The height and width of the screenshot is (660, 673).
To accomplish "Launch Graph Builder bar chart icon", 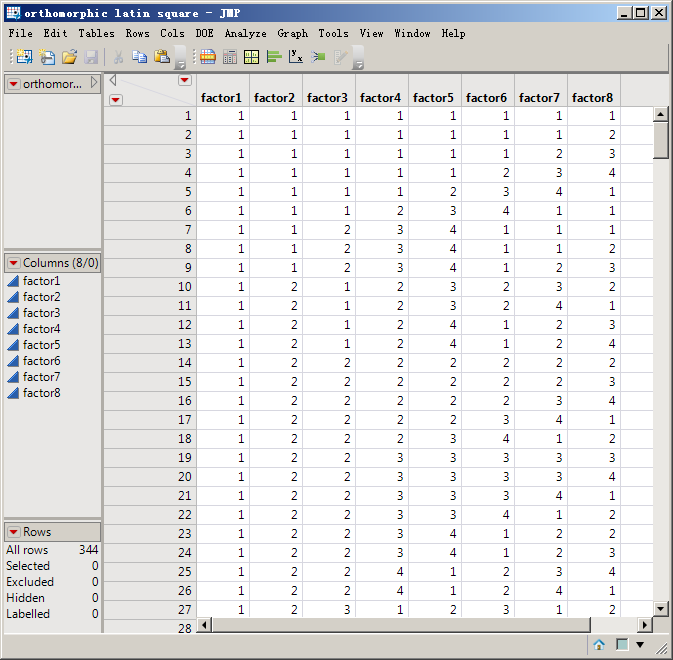I will [274, 57].
